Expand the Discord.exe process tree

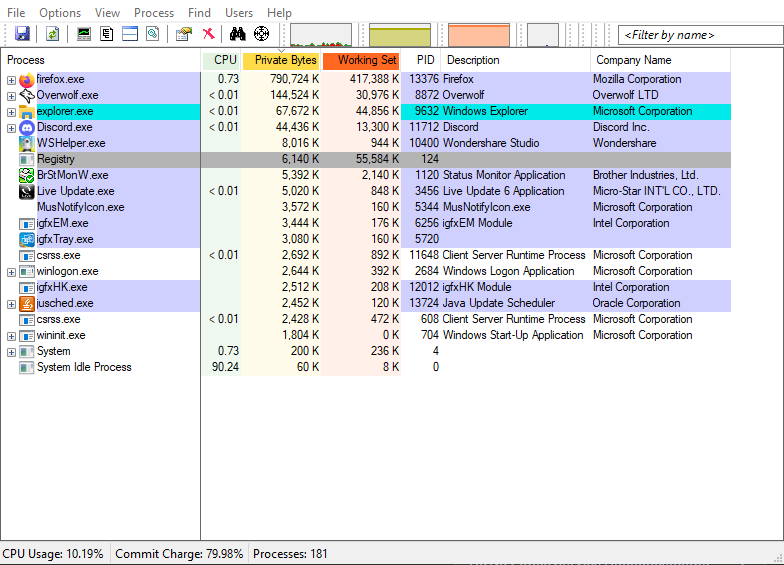11,128
